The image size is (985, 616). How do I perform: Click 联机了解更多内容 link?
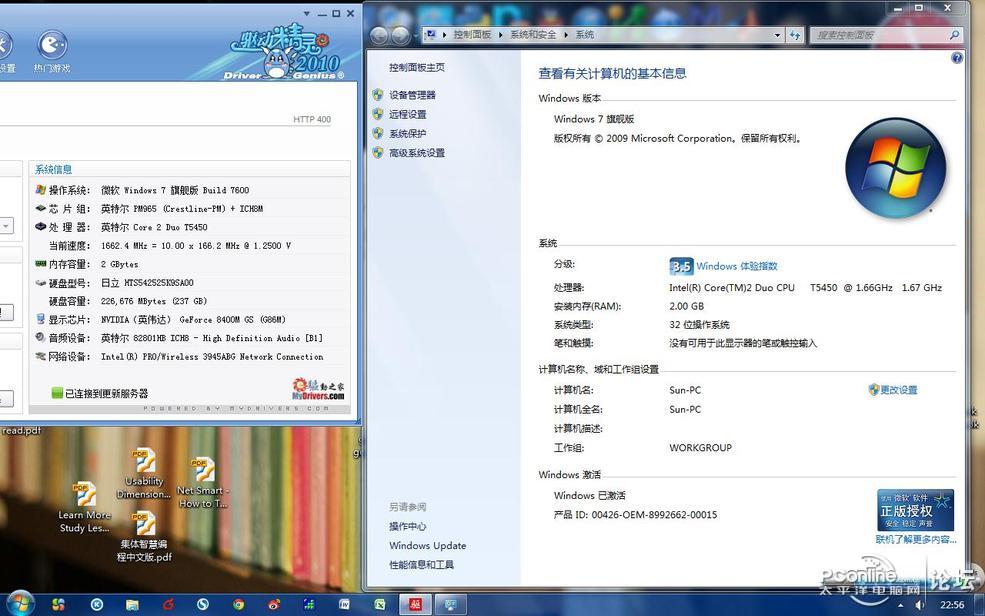(x=916, y=540)
